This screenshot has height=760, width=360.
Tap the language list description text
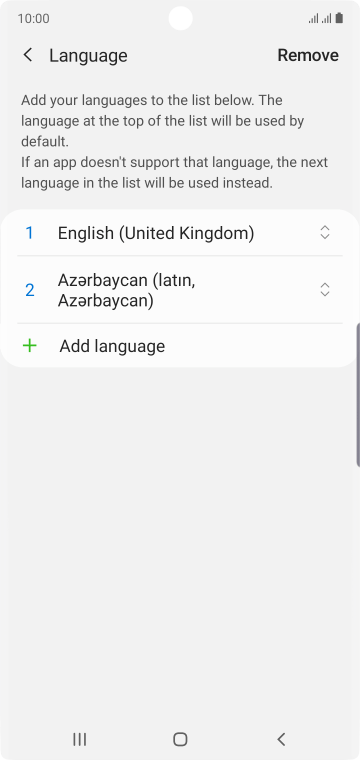[174, 142]
